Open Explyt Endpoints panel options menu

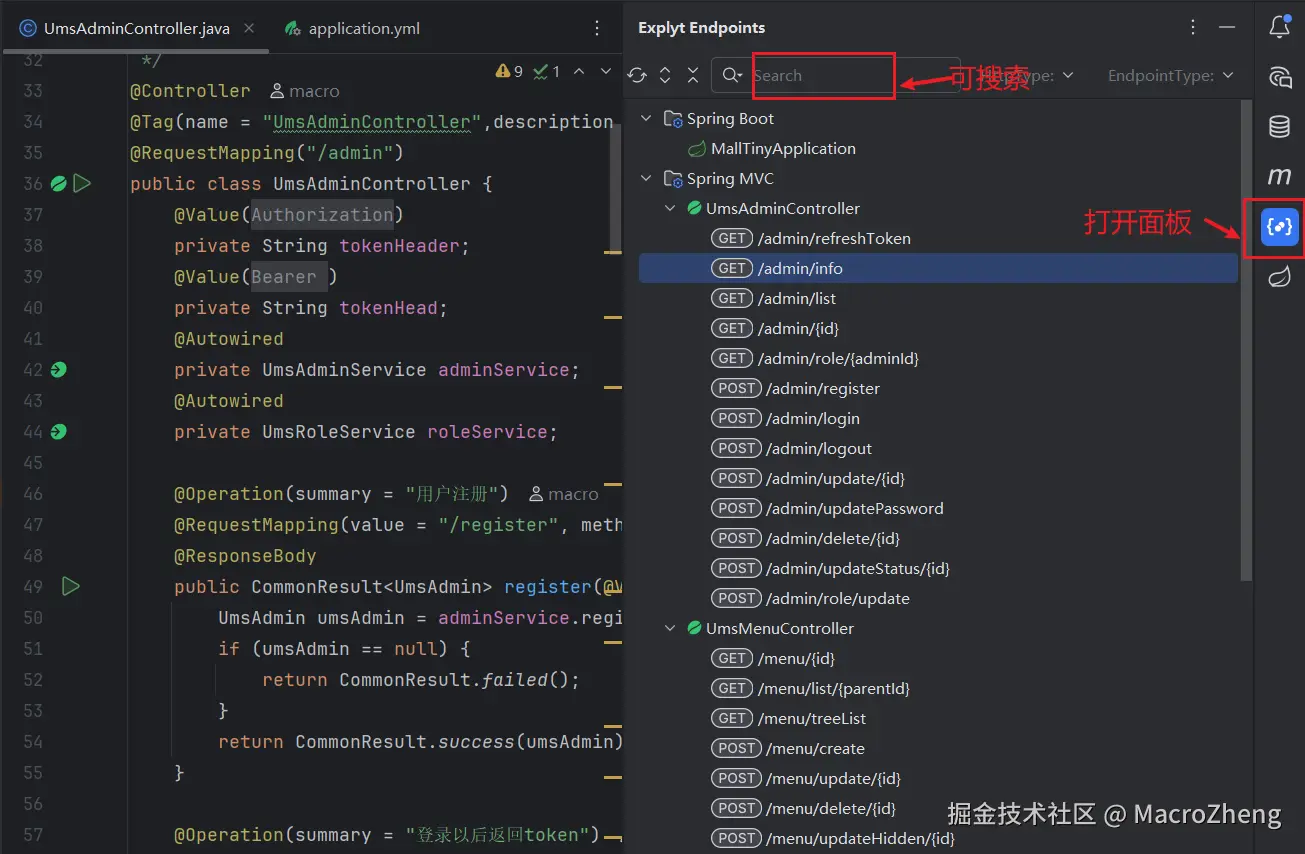1193,28
